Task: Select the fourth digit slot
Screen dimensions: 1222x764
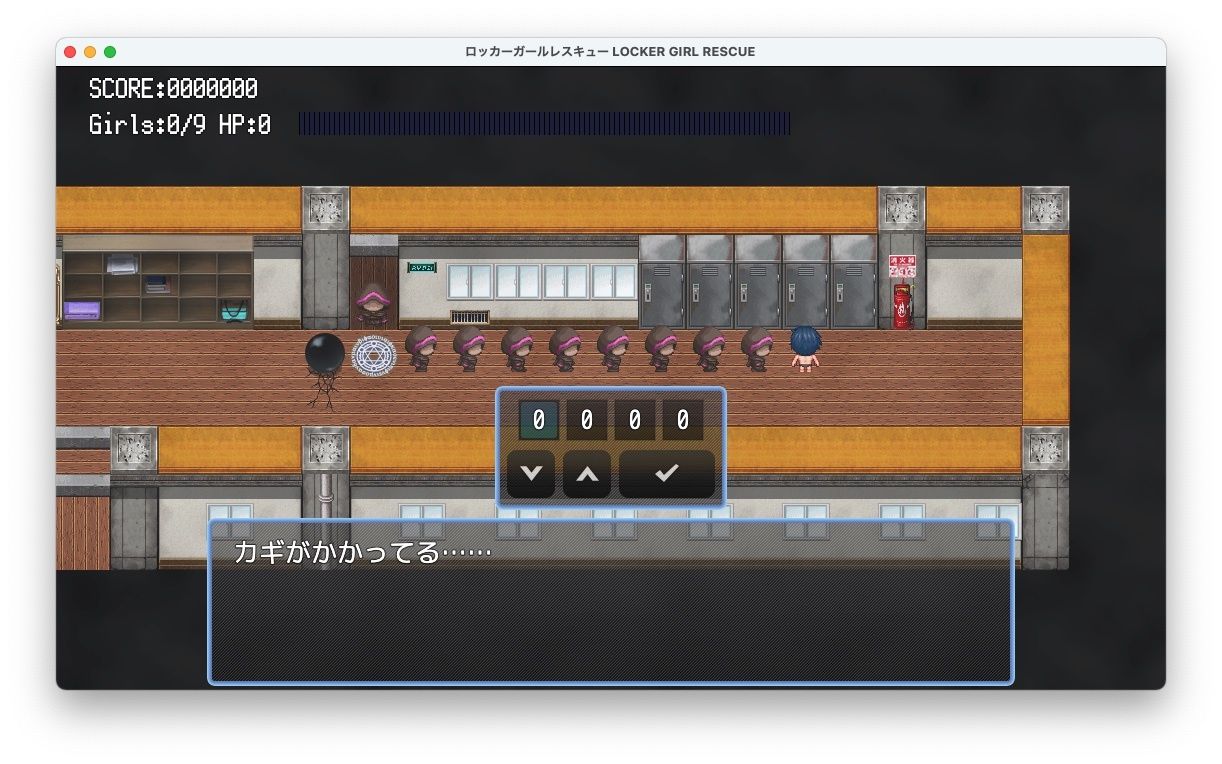Action: coord(682,419)
